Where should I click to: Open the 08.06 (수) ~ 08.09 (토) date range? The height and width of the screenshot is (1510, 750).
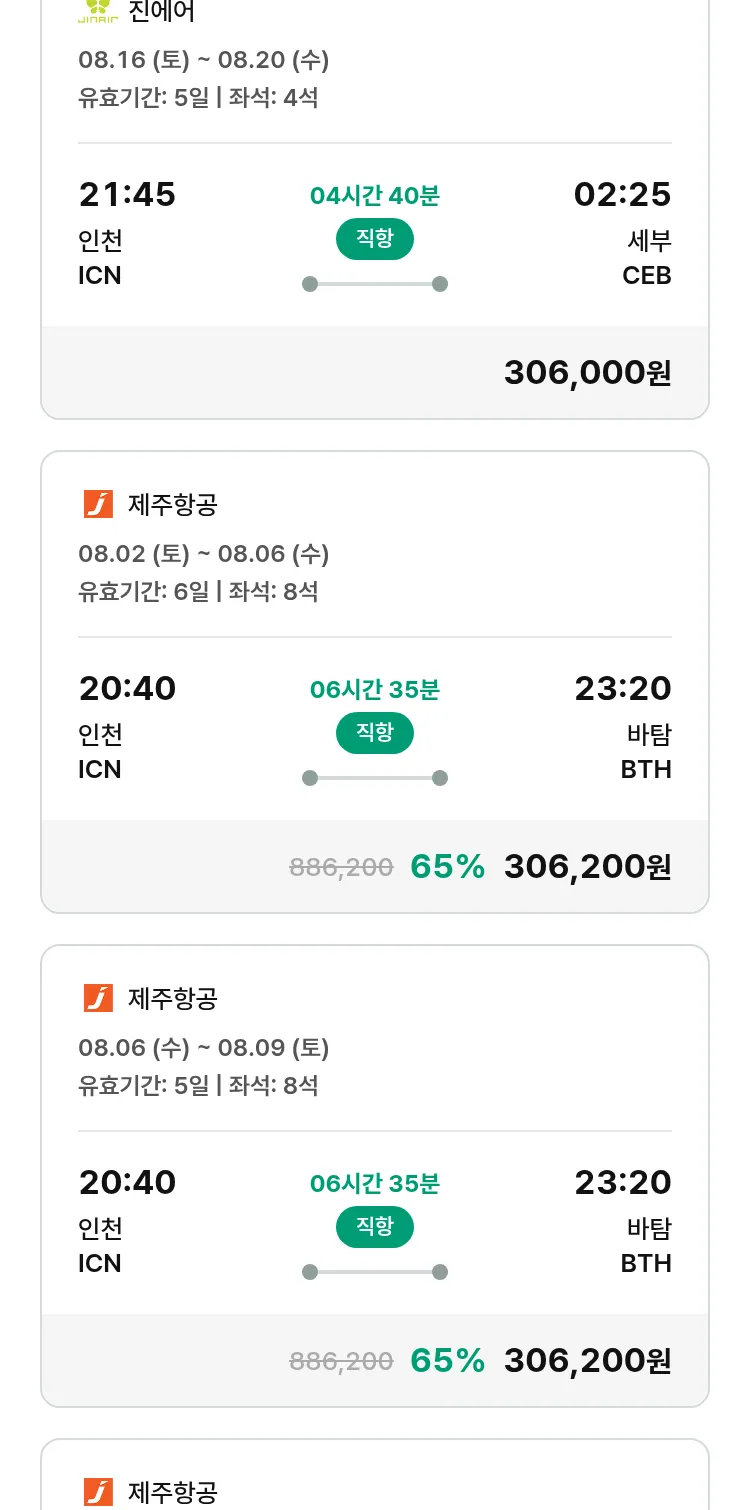click(204, 1048)
